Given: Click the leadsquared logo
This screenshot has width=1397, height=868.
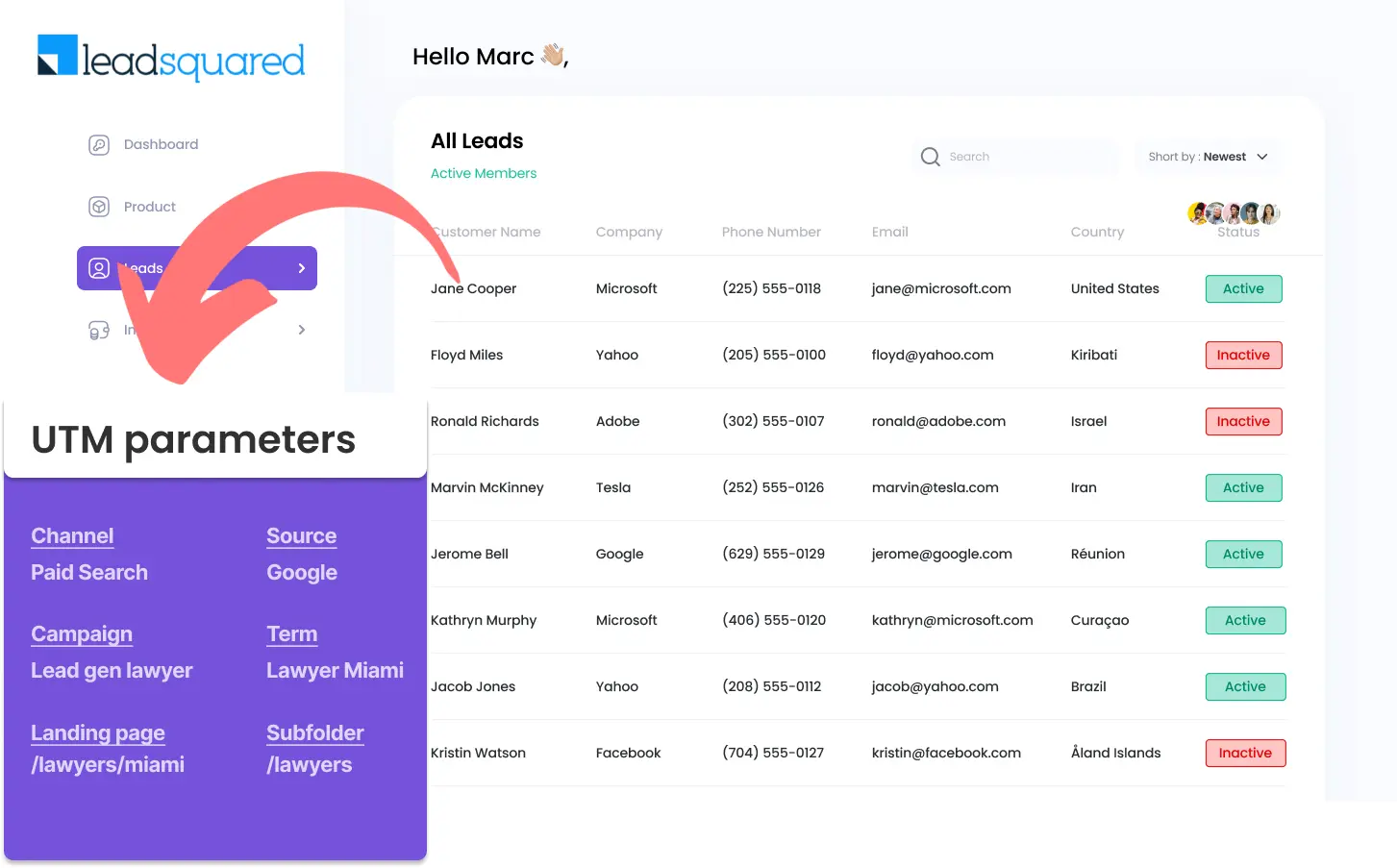Looking at the screenshot, I should [171, 58].
